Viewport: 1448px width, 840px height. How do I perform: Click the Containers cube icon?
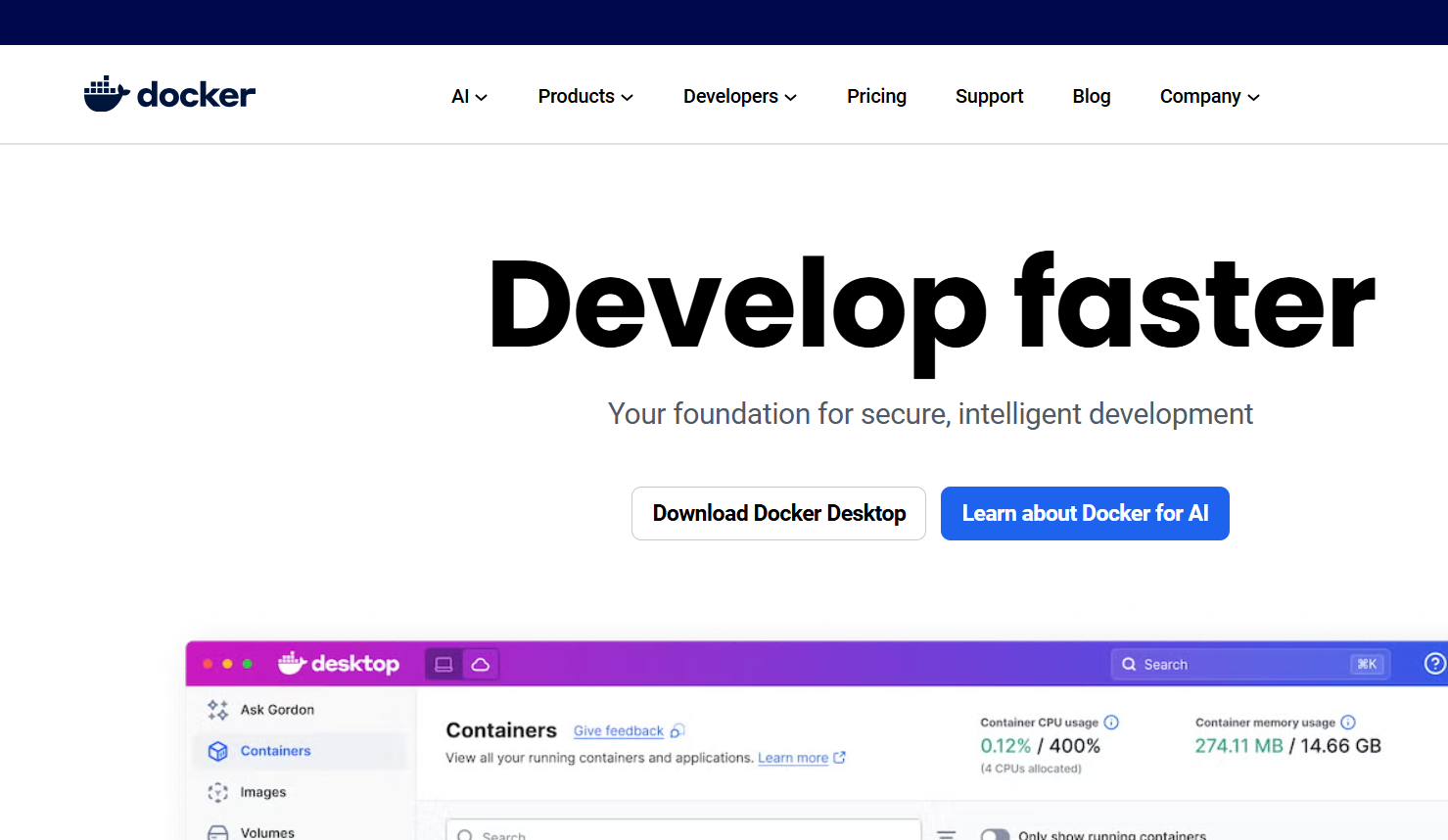tap(217, 751)
